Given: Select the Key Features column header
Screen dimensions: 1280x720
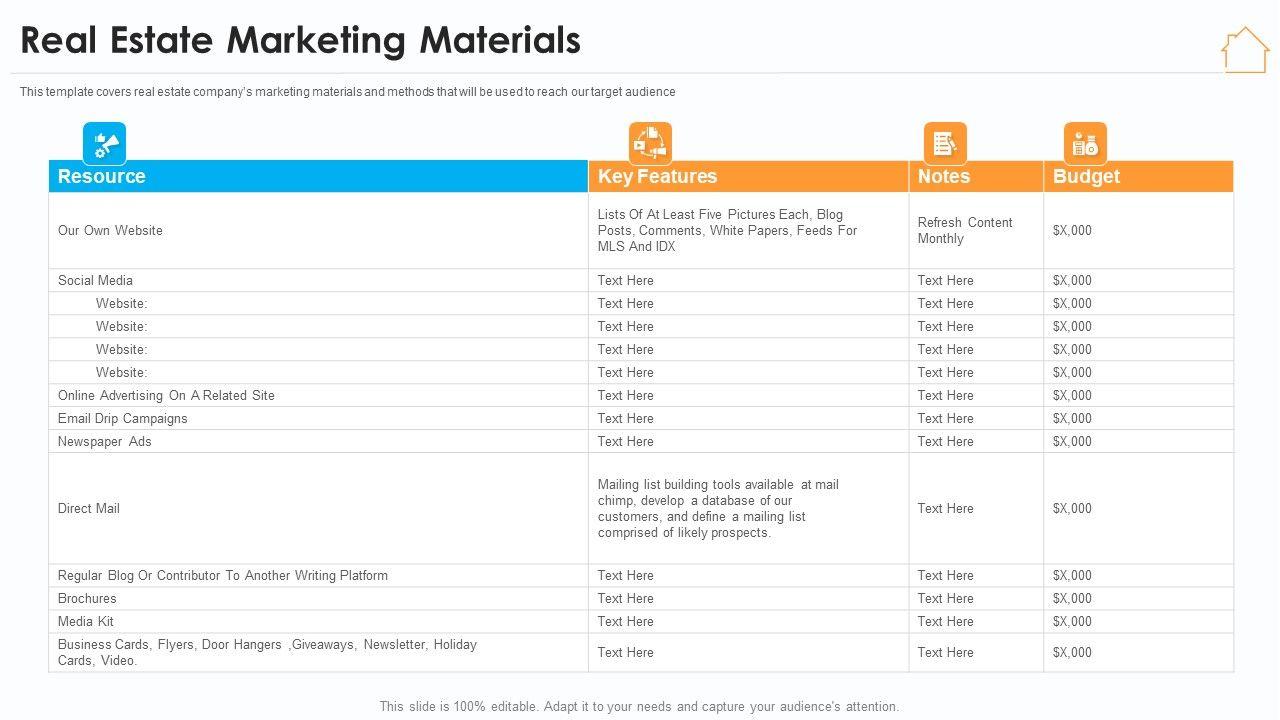Looking at the screenshot, I should [x=657, y=176].
